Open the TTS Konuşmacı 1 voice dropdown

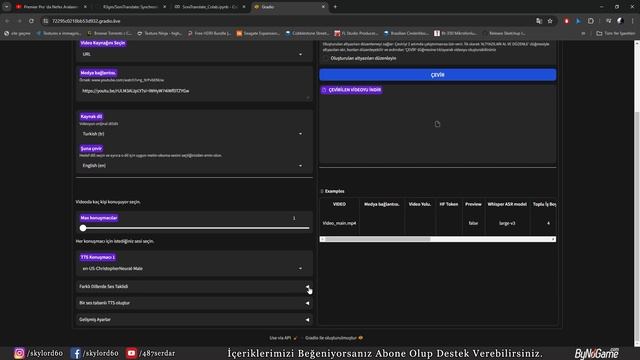tap(193, 269)
